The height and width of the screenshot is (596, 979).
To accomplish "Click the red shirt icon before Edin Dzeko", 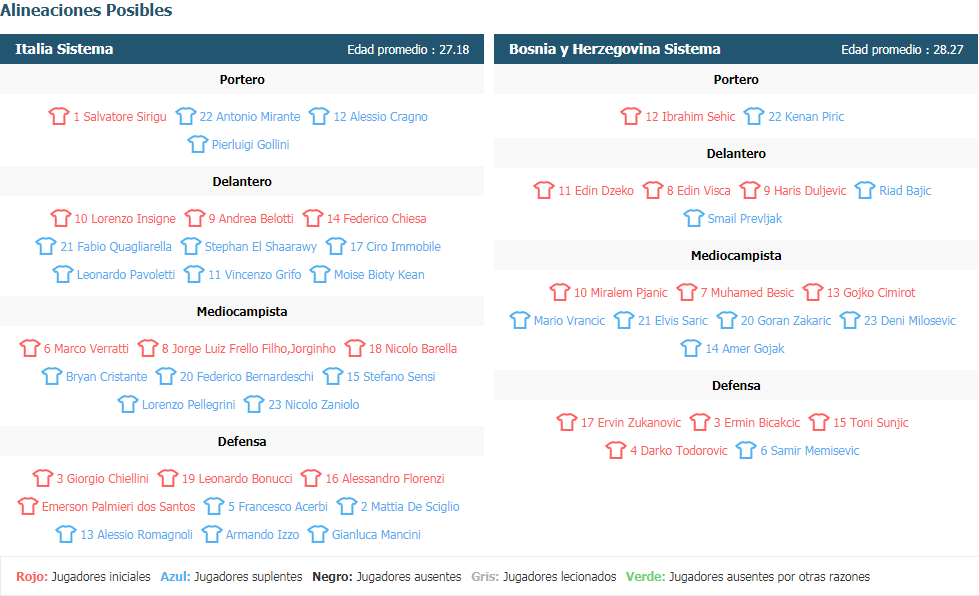I will tap(544, 190).
